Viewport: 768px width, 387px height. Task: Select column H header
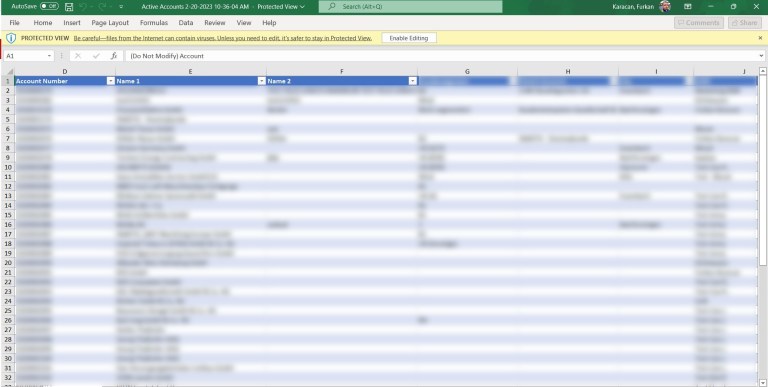(568, 72)
